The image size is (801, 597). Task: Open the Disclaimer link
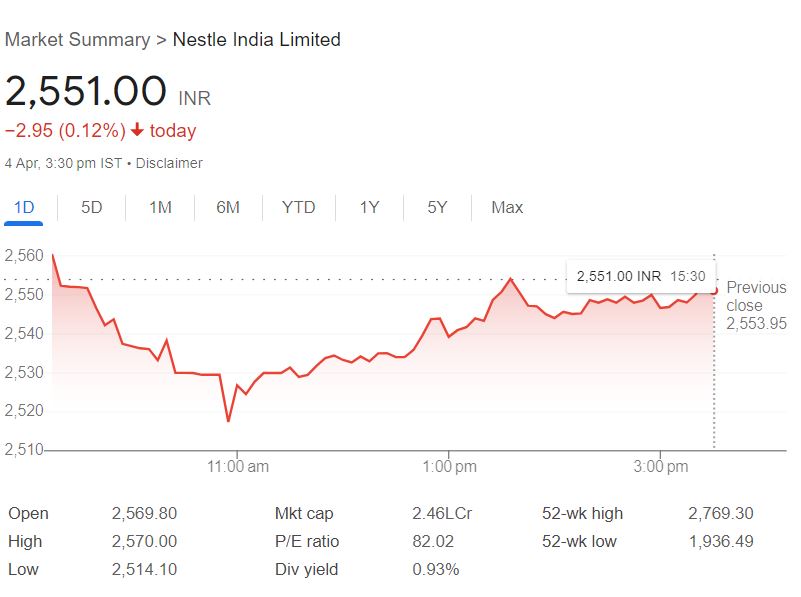(169, 163)
